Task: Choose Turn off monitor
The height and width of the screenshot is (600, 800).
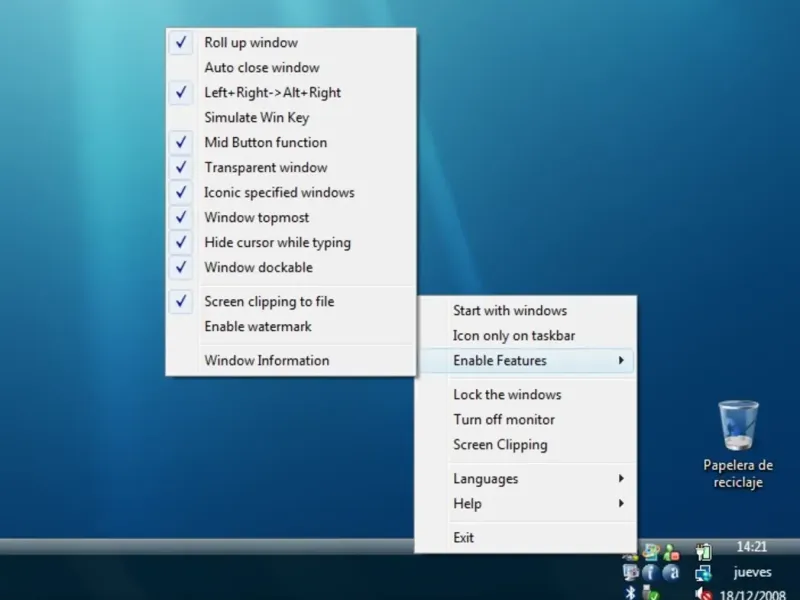Action: tap(526, 420)
